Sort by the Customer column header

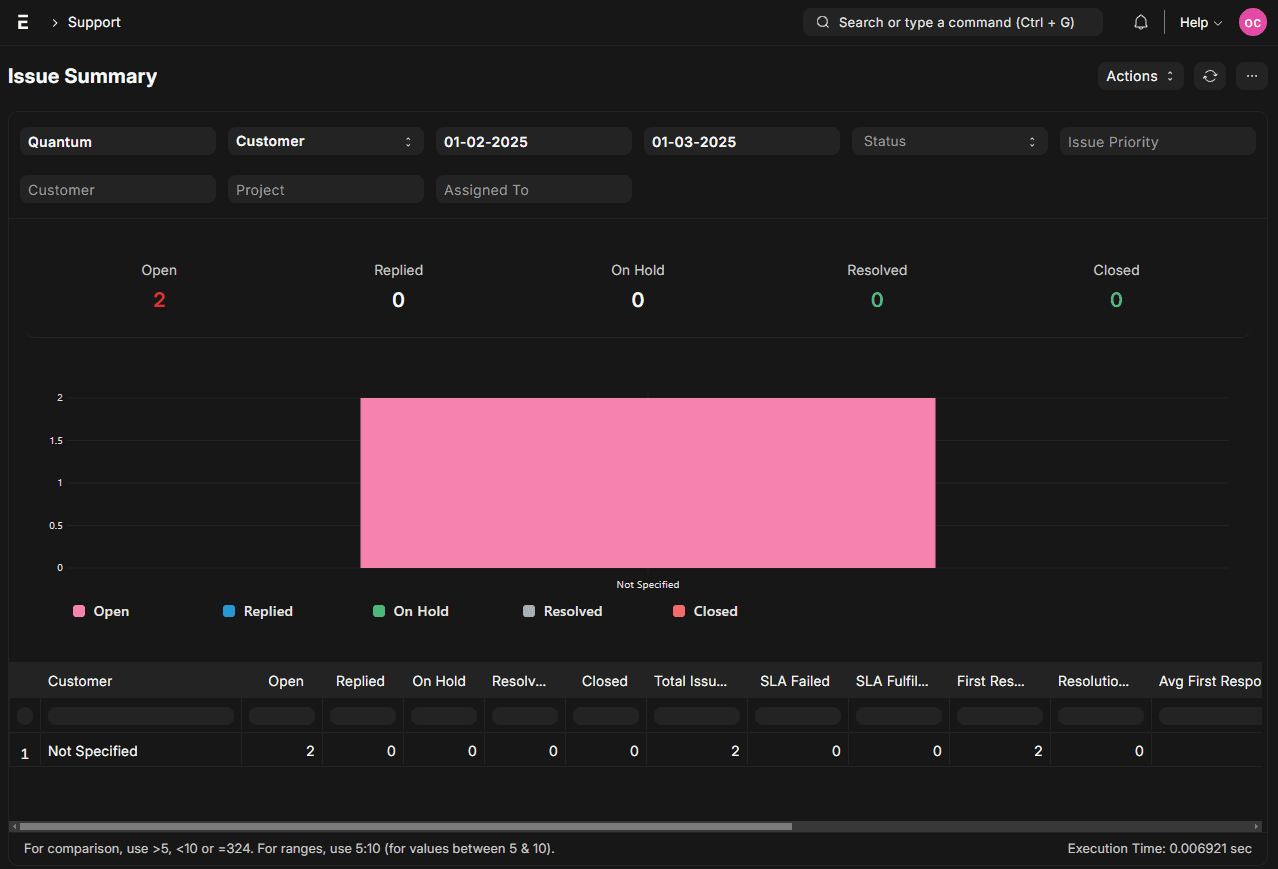coord(140,681)
